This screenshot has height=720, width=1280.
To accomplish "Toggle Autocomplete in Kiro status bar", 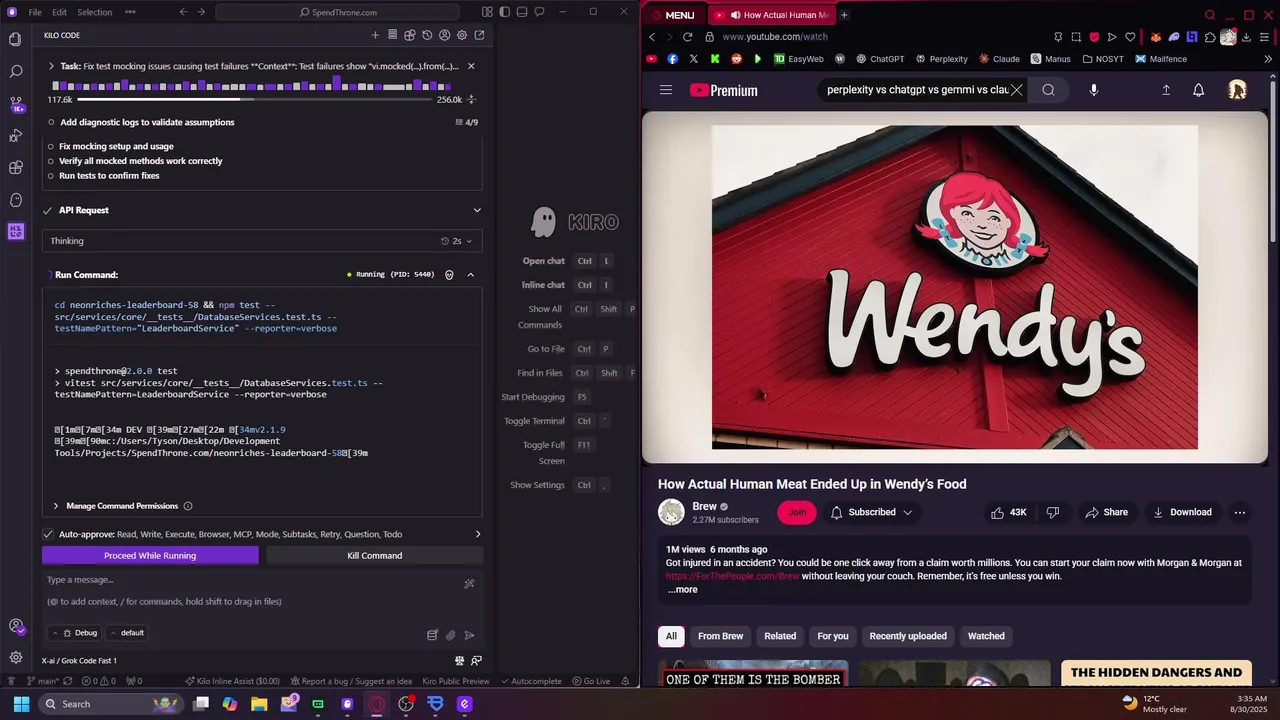I will (x=531, y=681).
